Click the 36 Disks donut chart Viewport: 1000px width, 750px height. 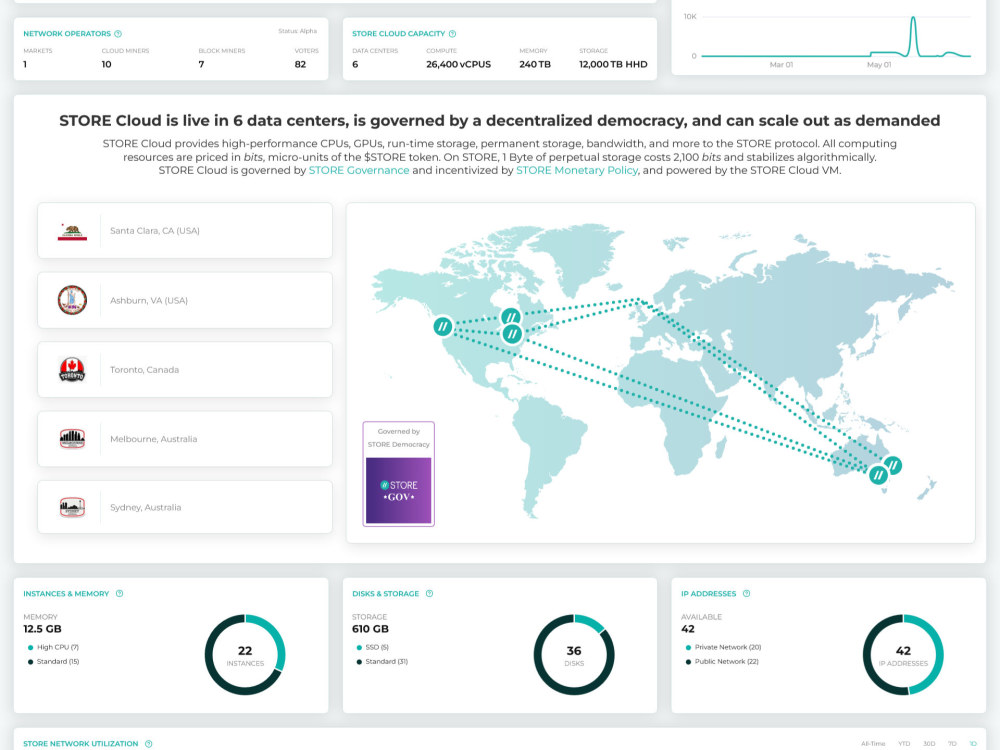click(574, 655)
